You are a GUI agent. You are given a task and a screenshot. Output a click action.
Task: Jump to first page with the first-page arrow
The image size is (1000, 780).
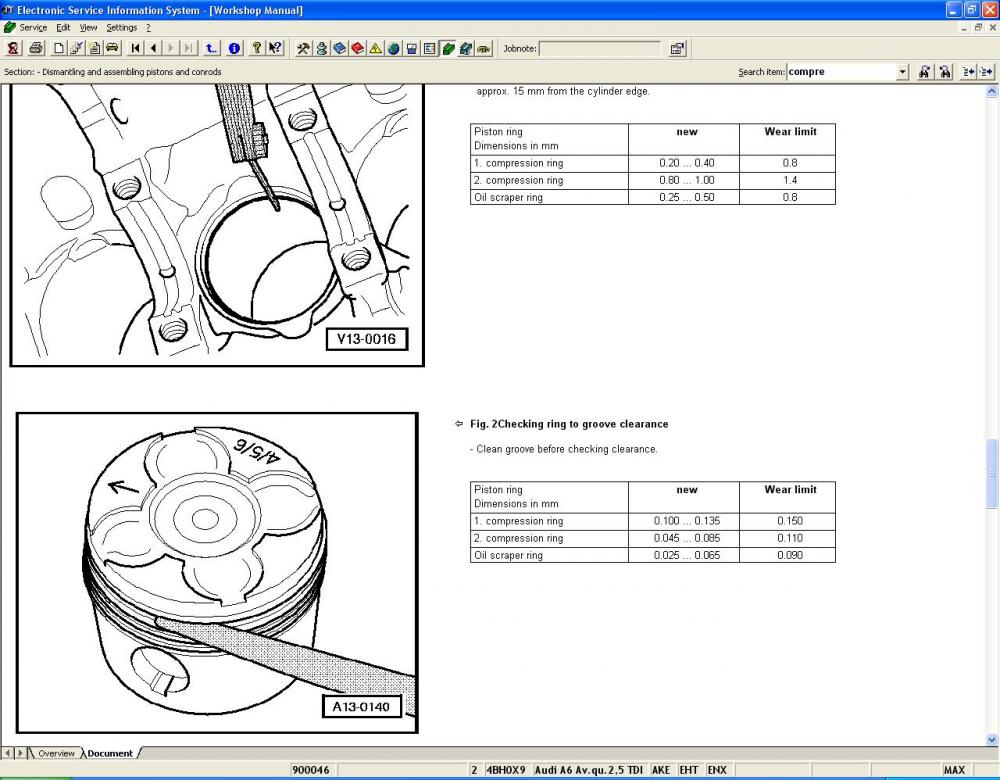pos(136,48)
